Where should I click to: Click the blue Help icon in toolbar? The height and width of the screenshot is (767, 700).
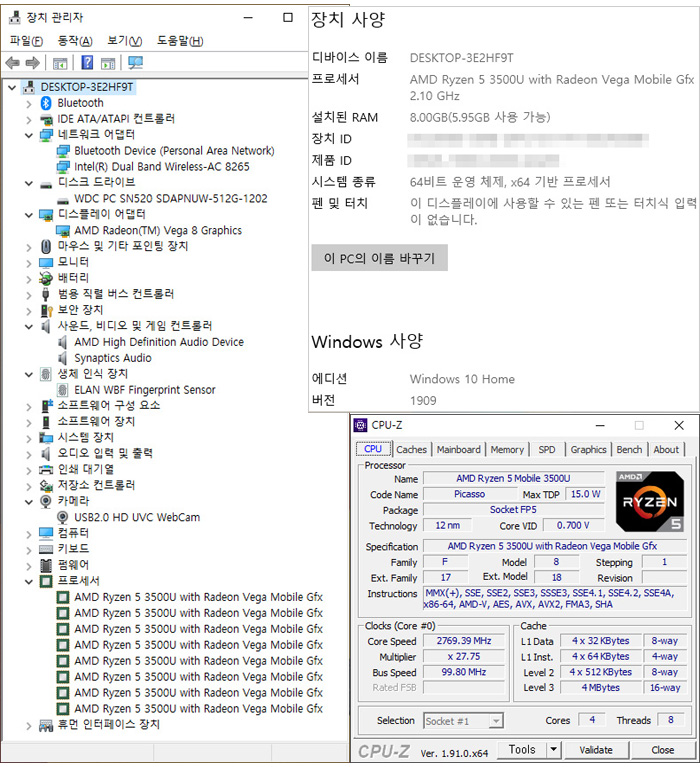click(87, 63)
